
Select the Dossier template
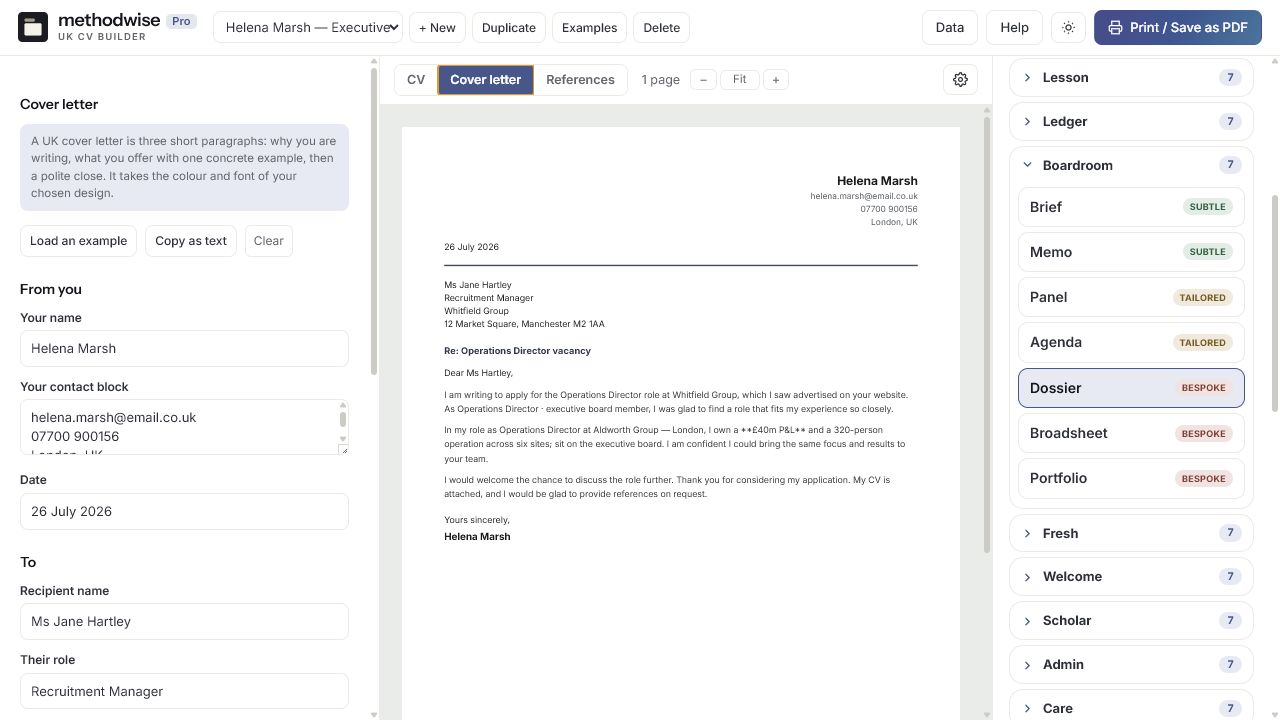(x=1131, y=388)
